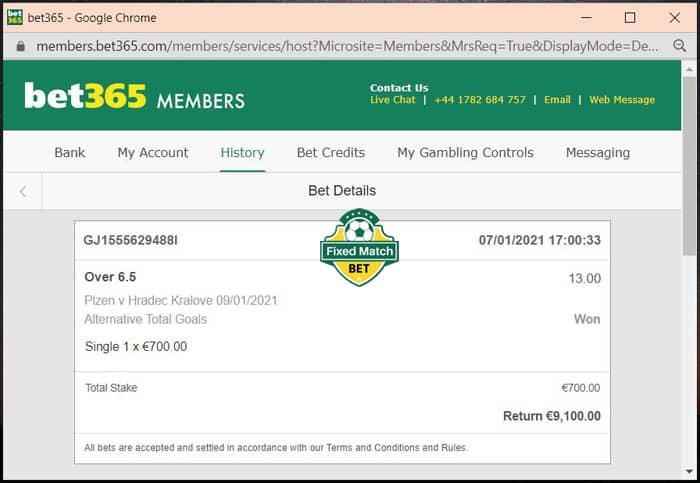Click the Total Stake label
The height and width of the screenshot is (483, 700).
(111, 388)
